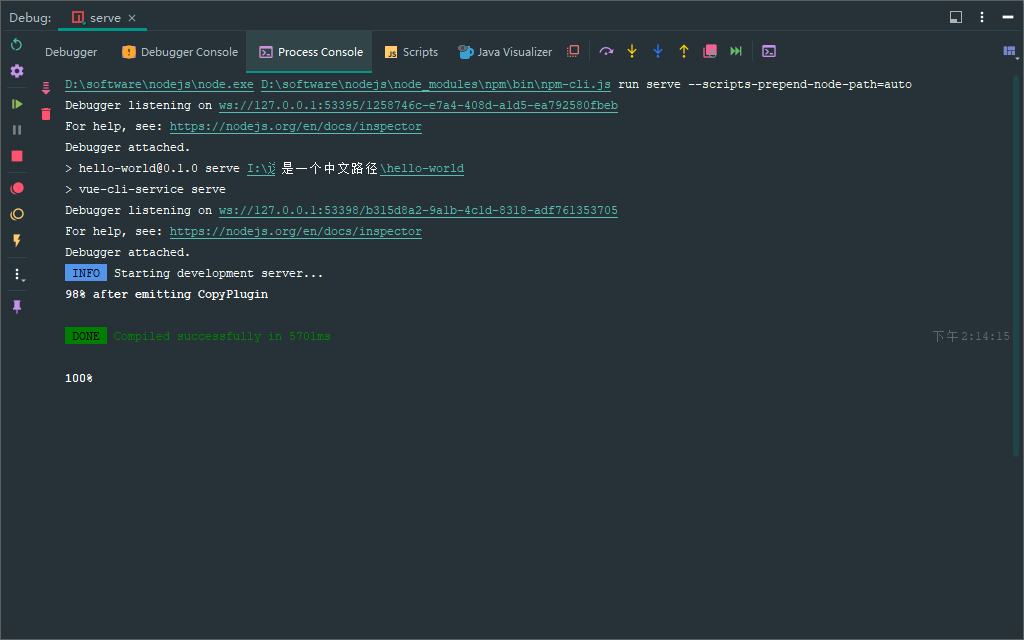Click 'Compiled successfully in 5701ms' text
The image size is (1024, 640).
click(x=222, y=336)
